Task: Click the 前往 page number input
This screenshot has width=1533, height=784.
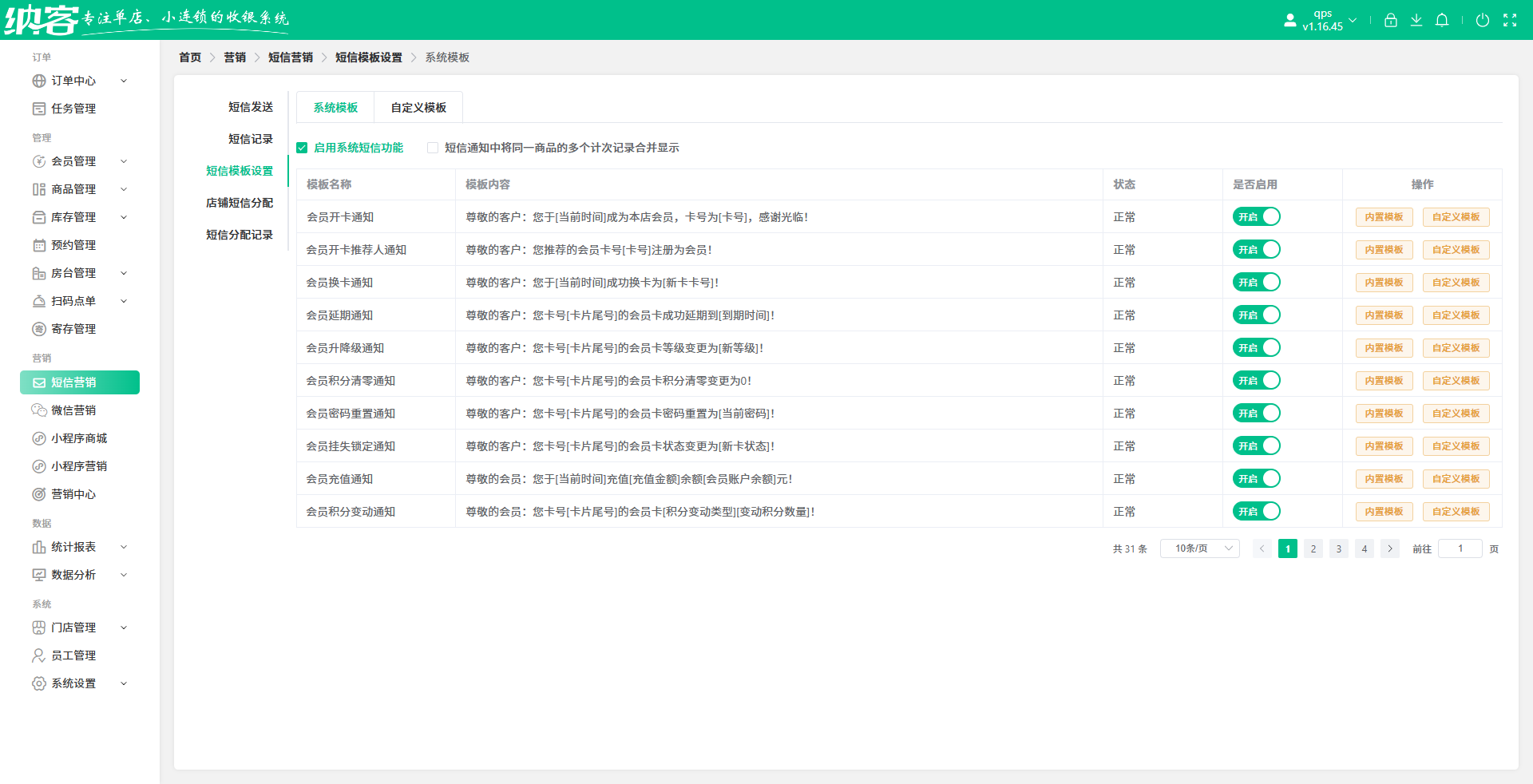Action: [x=1460, y=548]
